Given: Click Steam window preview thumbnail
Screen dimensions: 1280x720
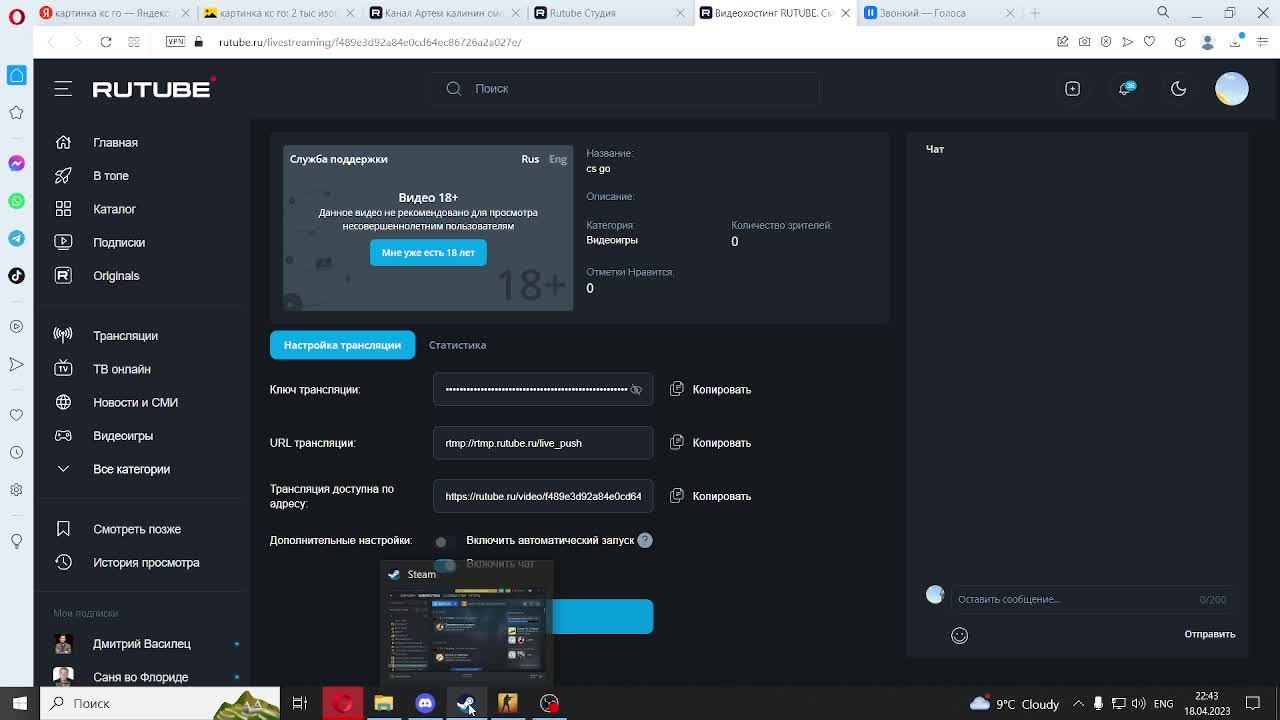Looking at the screenshot, I should click(x=465, y=620).
